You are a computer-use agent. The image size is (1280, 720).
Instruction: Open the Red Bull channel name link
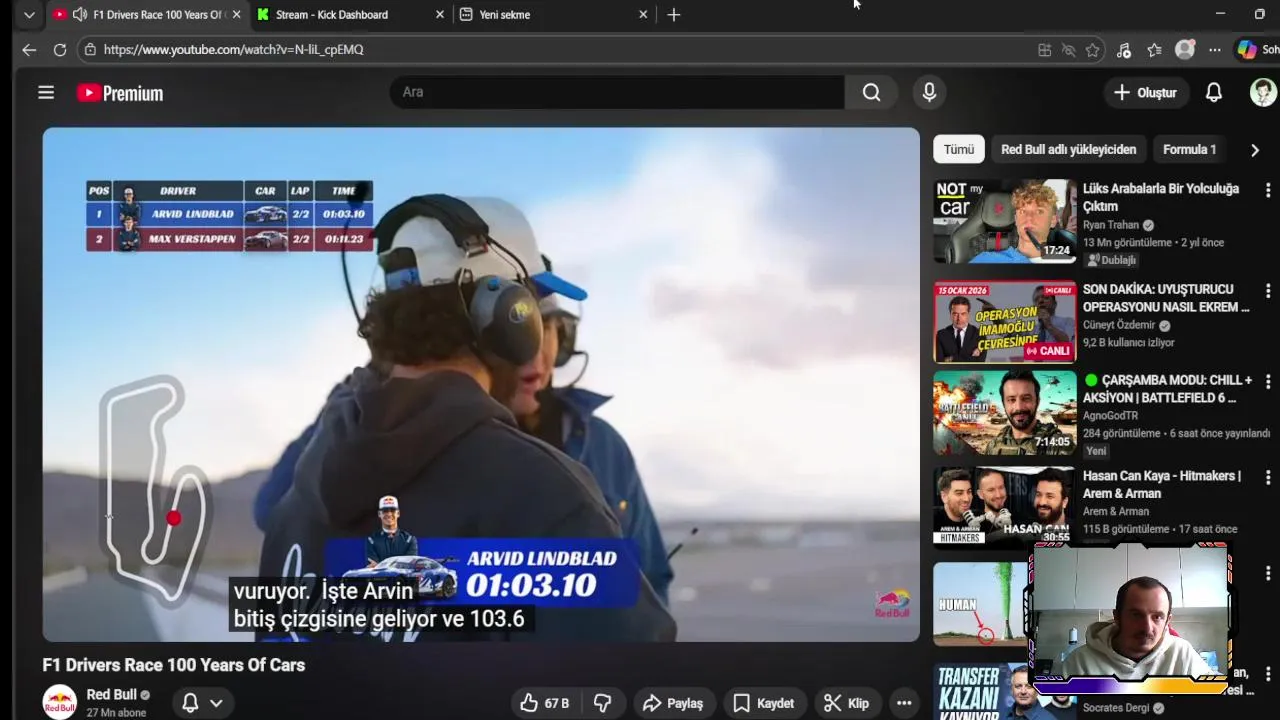coord(111,694)
